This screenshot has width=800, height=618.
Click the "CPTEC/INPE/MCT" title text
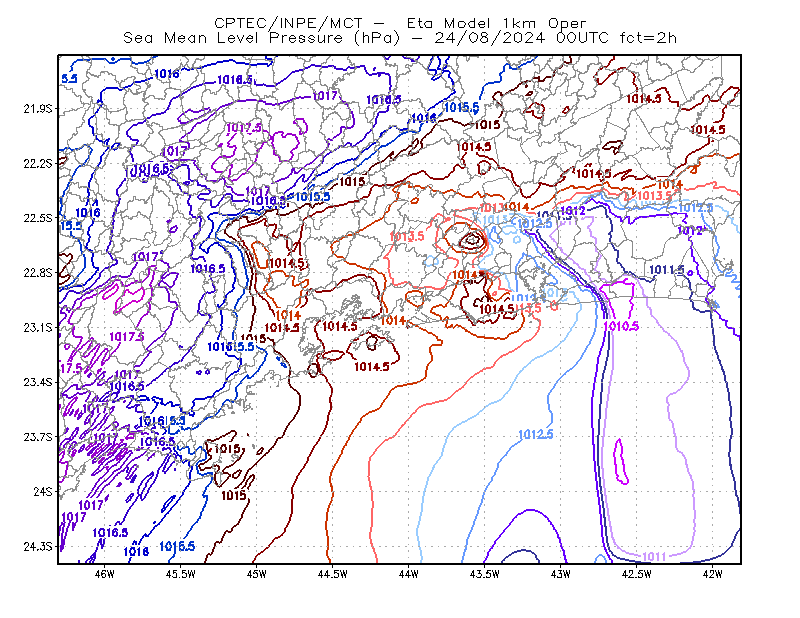[x=288, y=23]
